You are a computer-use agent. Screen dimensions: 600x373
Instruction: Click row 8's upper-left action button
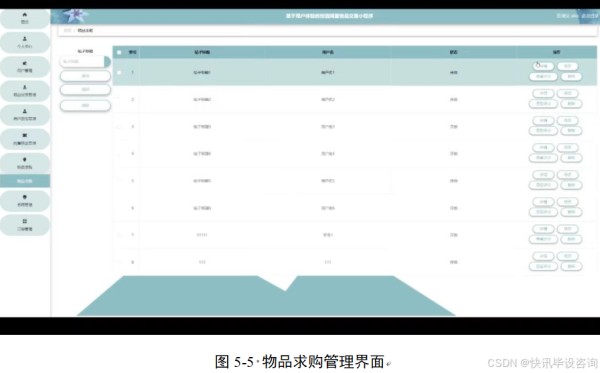pos(543,256)
